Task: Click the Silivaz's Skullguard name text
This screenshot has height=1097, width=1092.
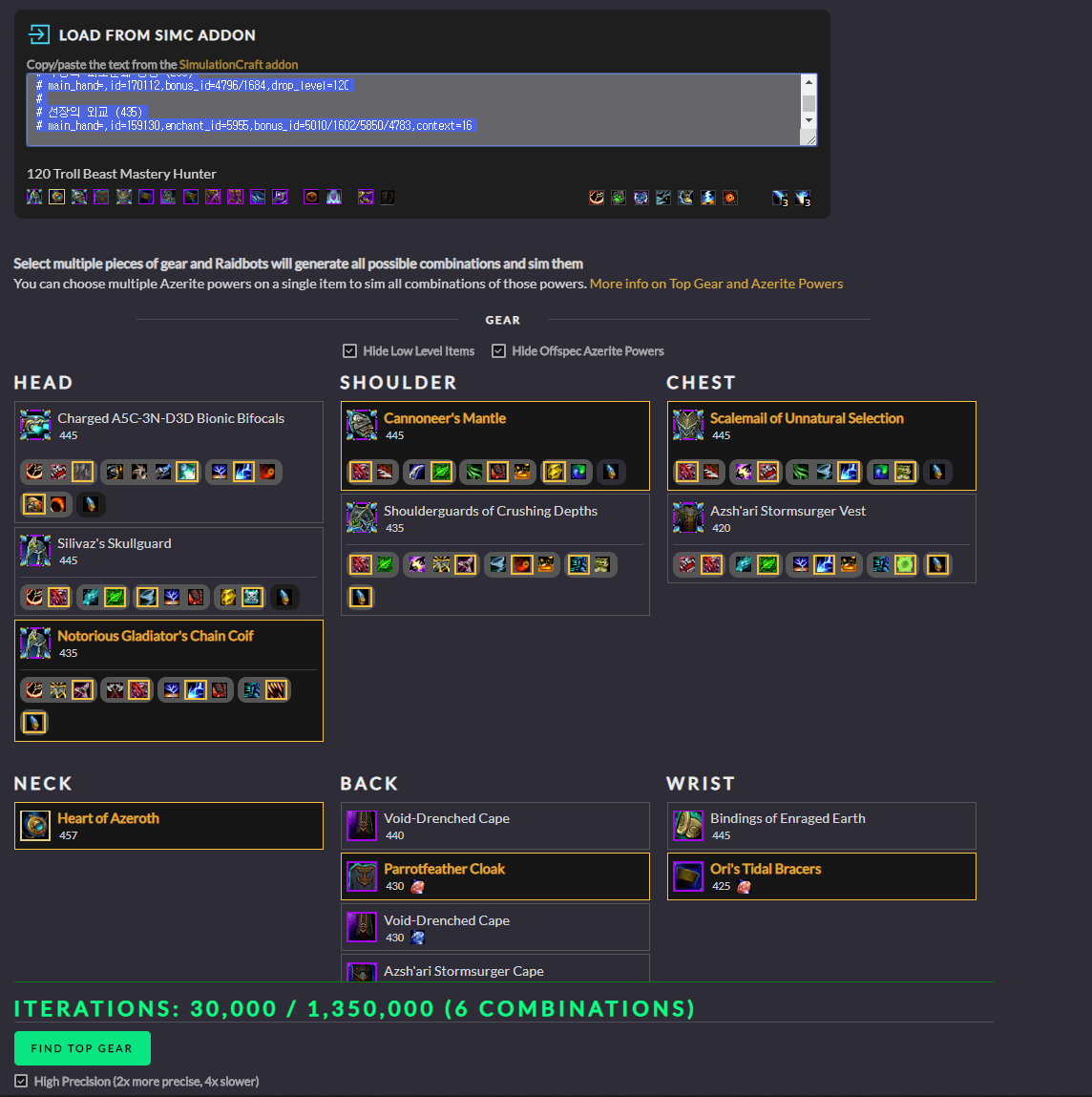Action: [x=114, y=543]
